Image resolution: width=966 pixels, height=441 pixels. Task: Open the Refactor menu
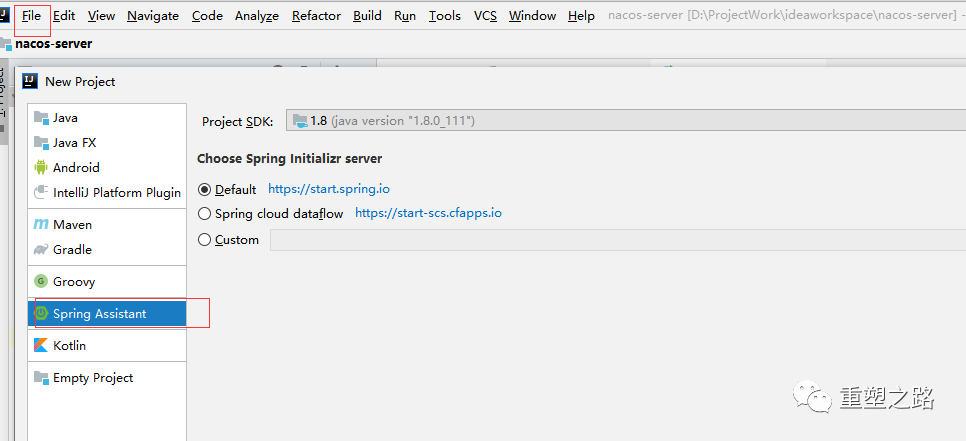(x=316, y=16)
